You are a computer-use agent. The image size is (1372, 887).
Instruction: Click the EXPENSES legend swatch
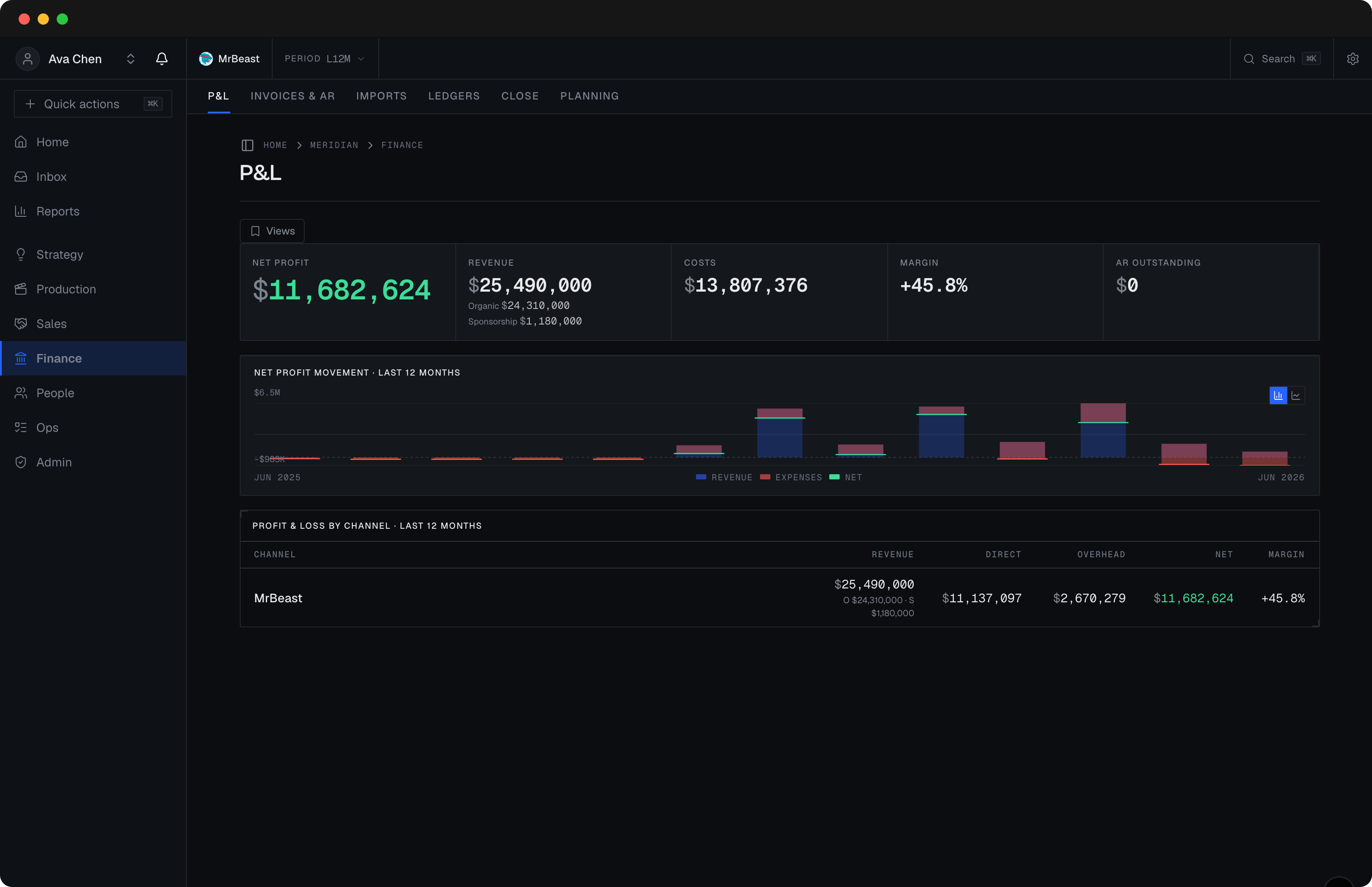(x=765, y=477)
